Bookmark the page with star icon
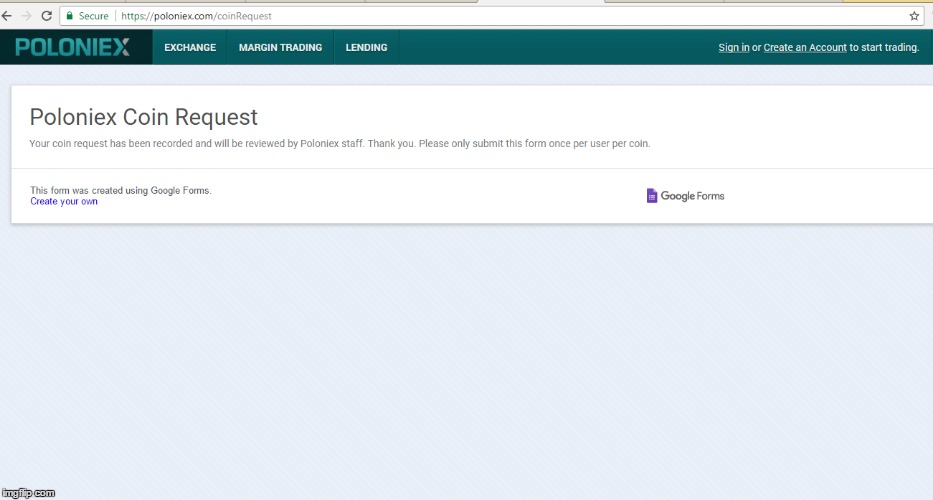The height and width of the screenshot is (500, 933). 915,16
